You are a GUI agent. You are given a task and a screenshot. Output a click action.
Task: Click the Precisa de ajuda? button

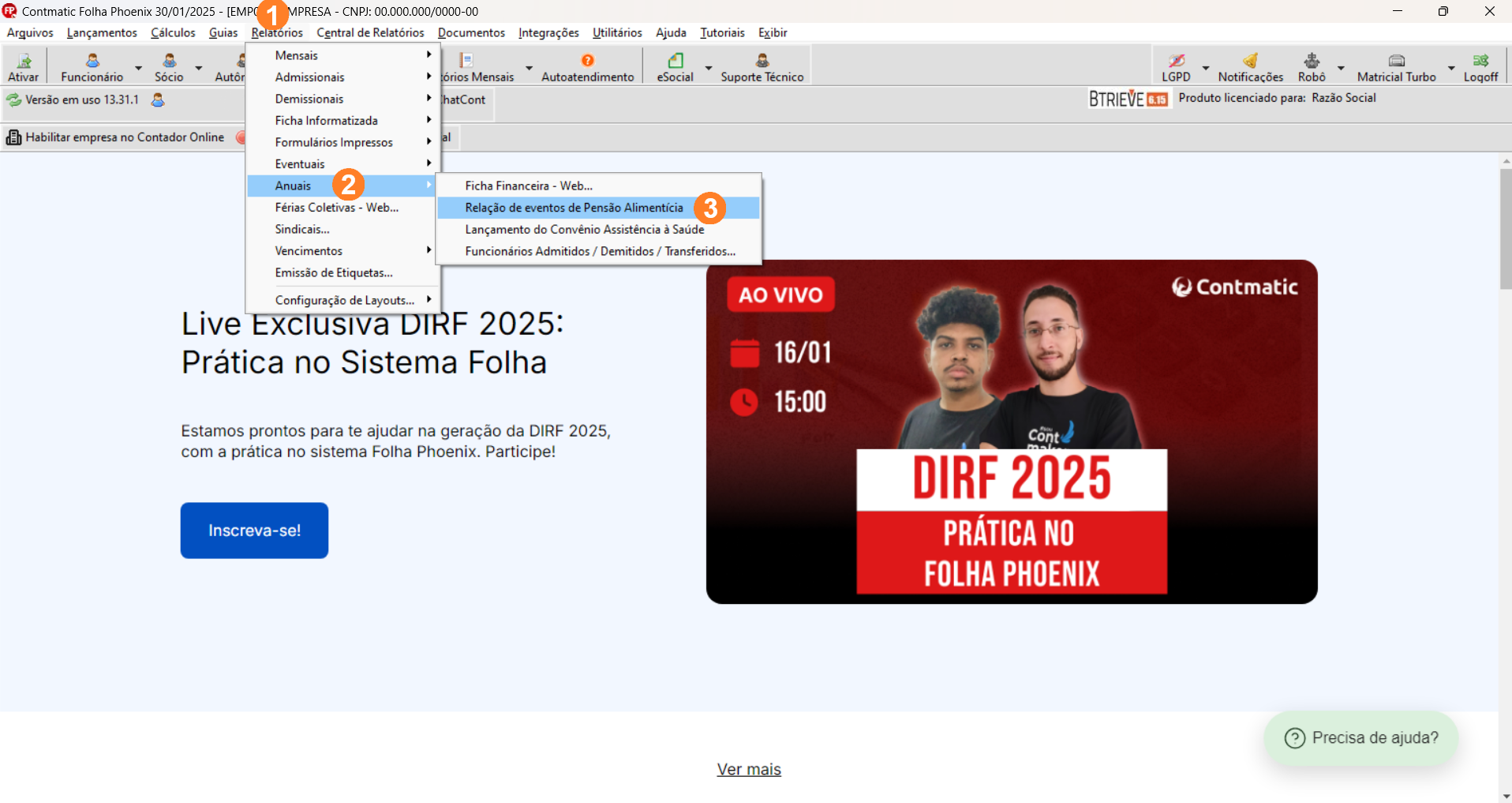pyautogui.click(x=1361, y=738)
